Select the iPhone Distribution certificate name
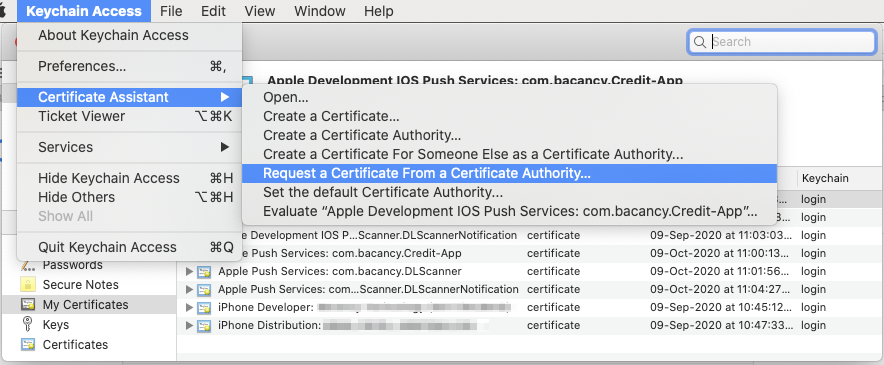The image size is (884, 365). pos(353,326)
